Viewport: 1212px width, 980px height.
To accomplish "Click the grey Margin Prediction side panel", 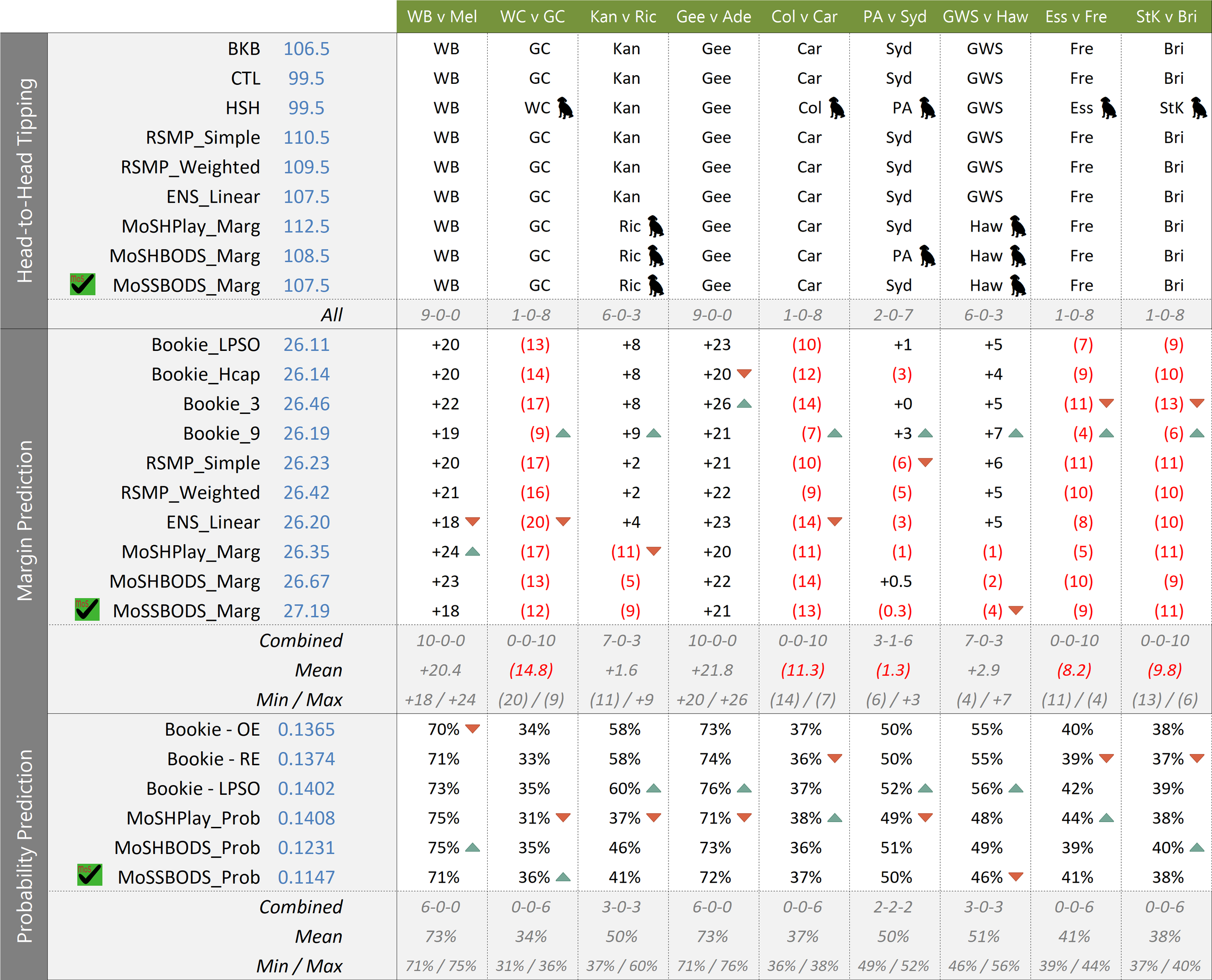I will (x=24, y=521).
